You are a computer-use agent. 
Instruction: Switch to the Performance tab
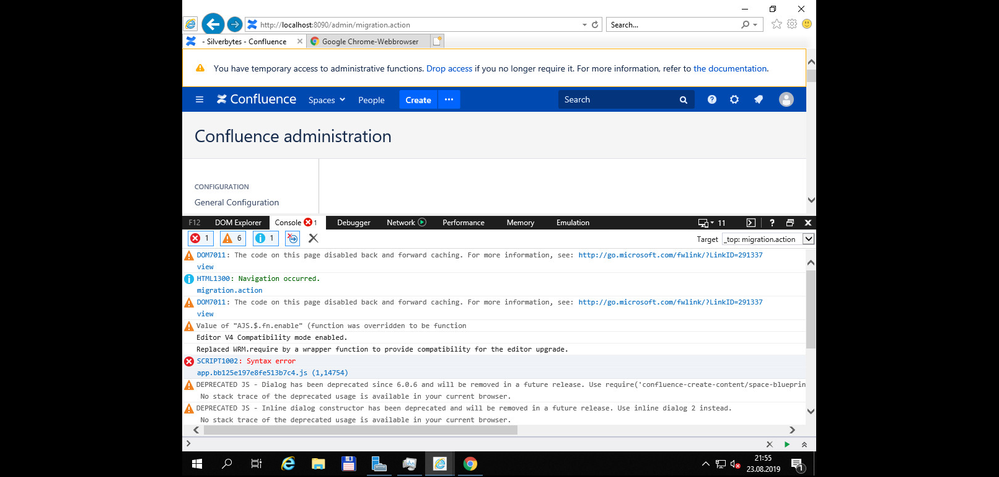click(463, 223)
